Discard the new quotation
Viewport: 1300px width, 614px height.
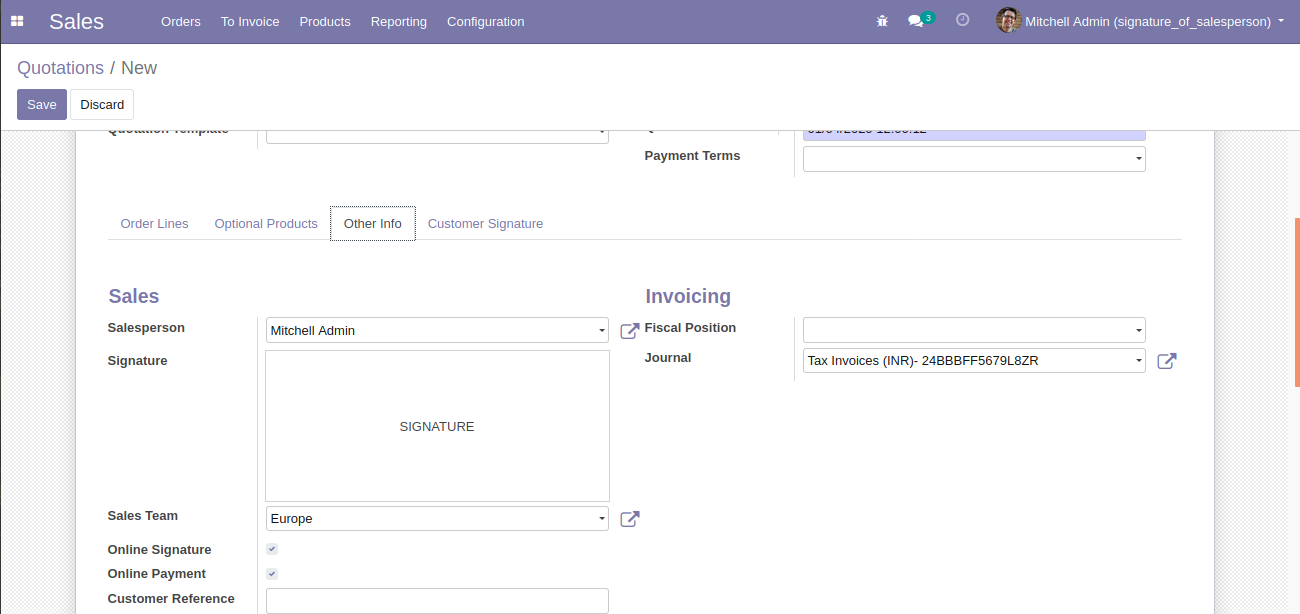[102, 105]
